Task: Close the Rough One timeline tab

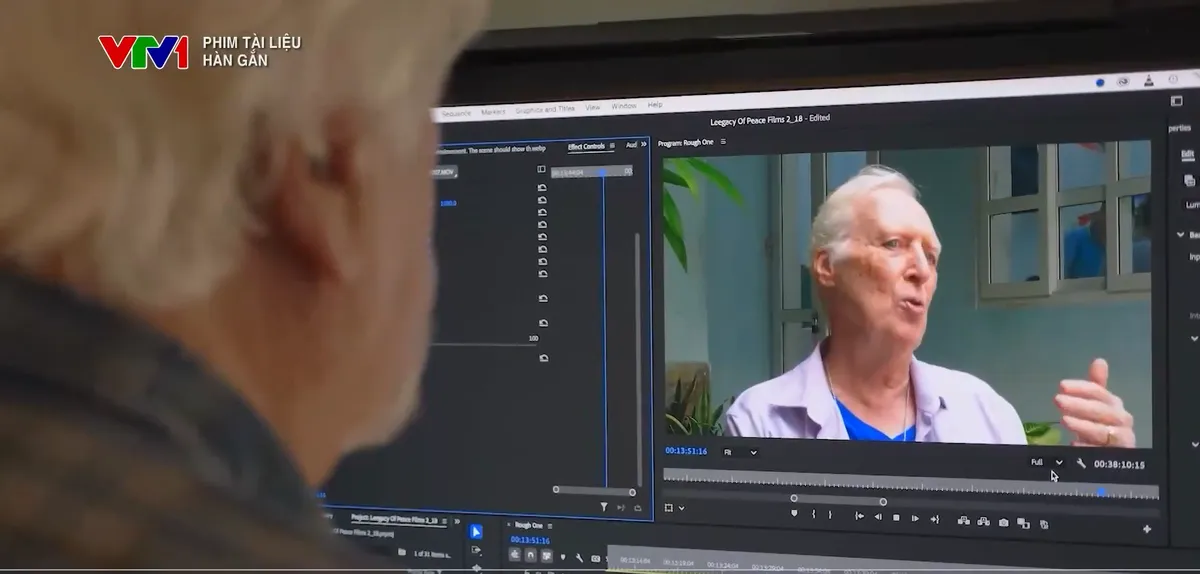Action: 508,524
